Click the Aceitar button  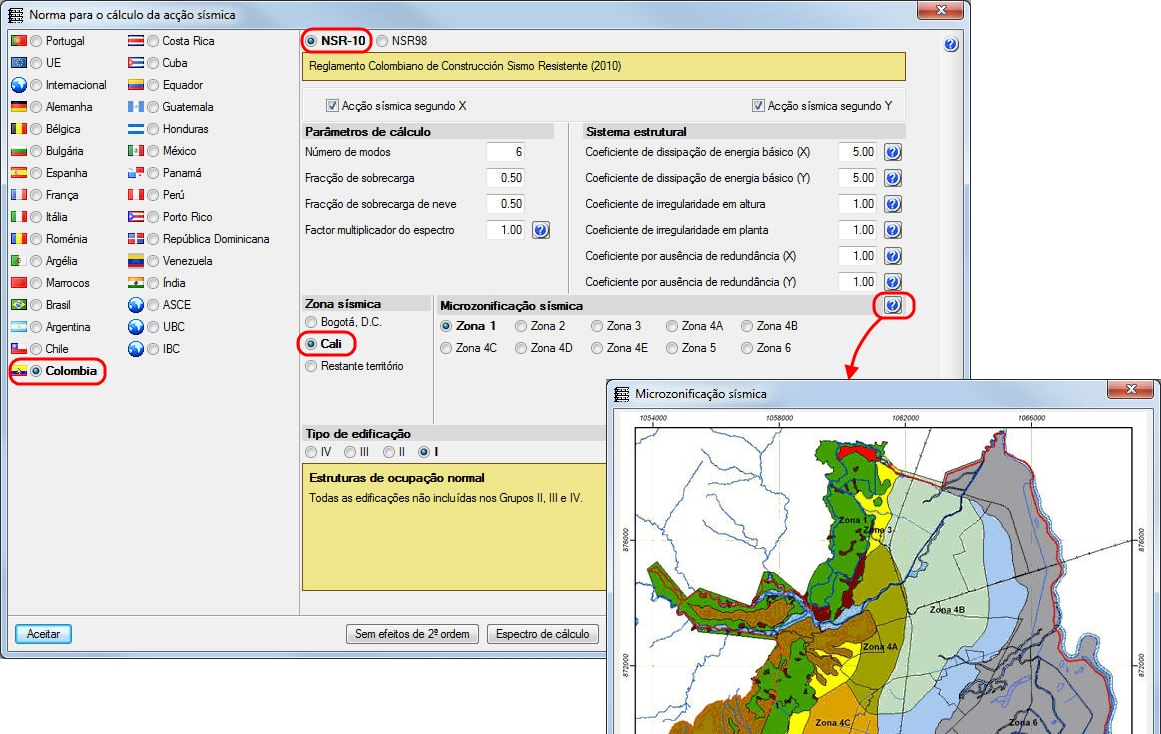pyautogui.click(x=44, y=634)
